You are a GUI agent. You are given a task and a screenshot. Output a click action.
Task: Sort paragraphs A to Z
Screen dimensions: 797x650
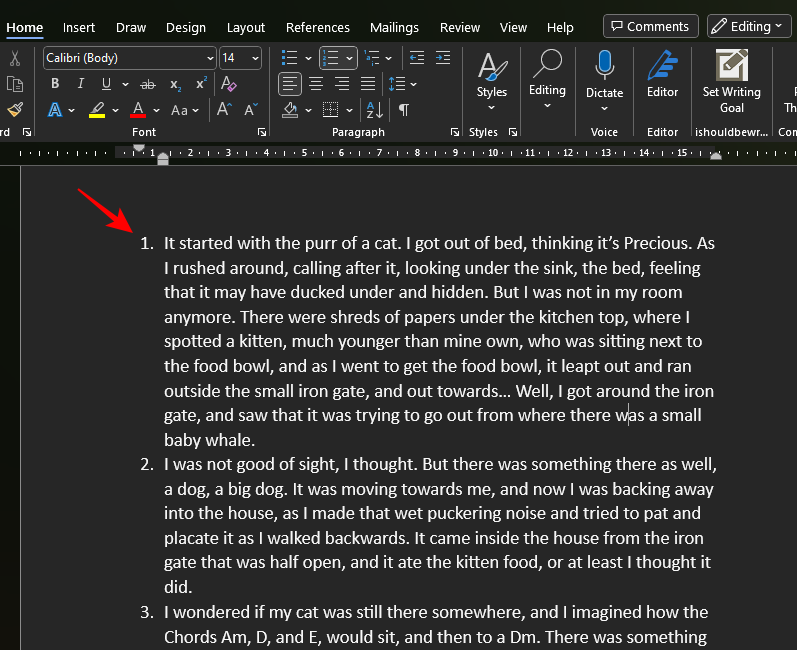pyautogui.click(x=375, y=110)
